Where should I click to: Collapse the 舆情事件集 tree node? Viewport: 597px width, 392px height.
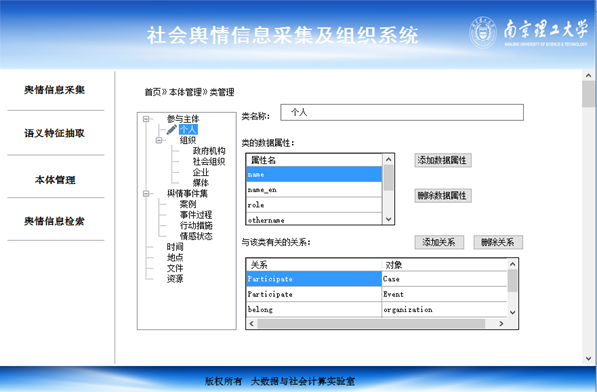(x=146, y=193)
